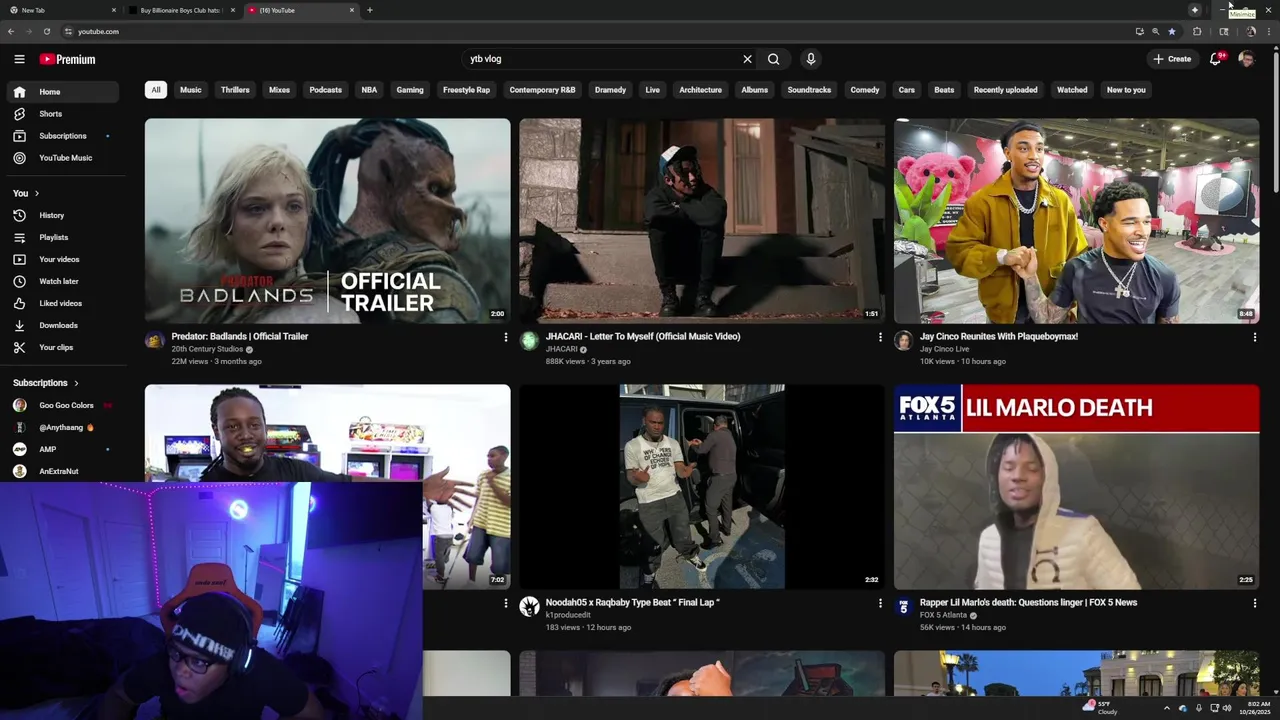Open Playlists in the sidebar
Viewport: 1280px width, 720px height.
click(x=63, y=237)
